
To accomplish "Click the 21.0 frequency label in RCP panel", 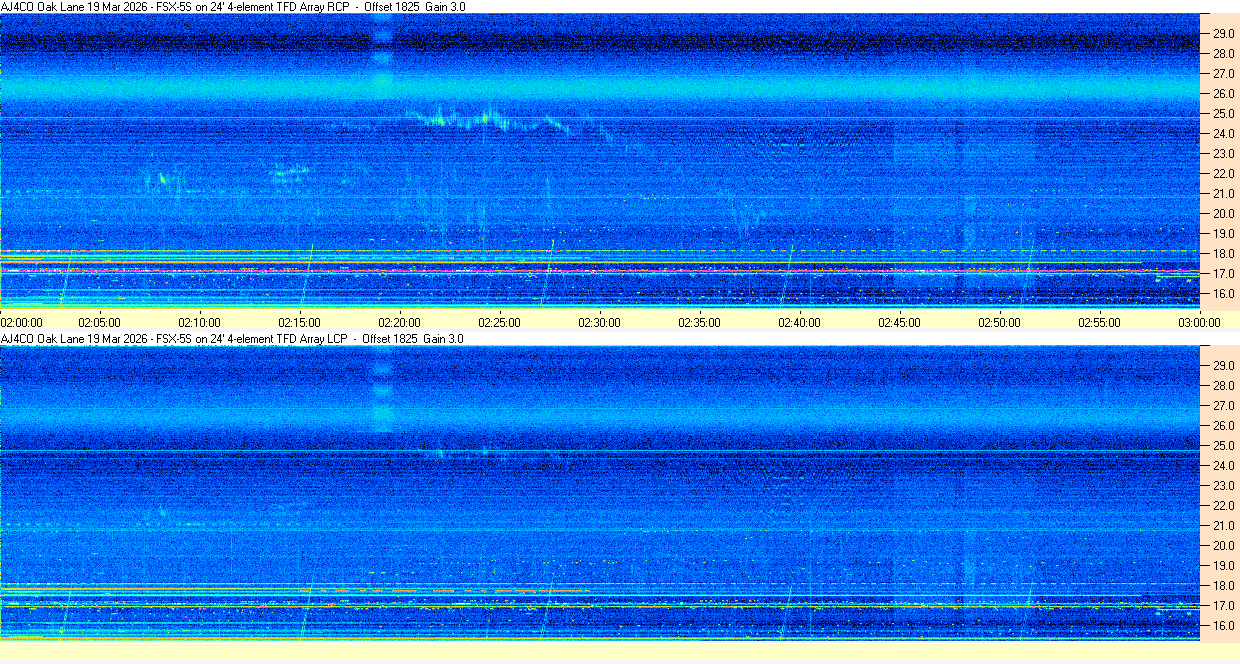I will (x=1223, y=194).
